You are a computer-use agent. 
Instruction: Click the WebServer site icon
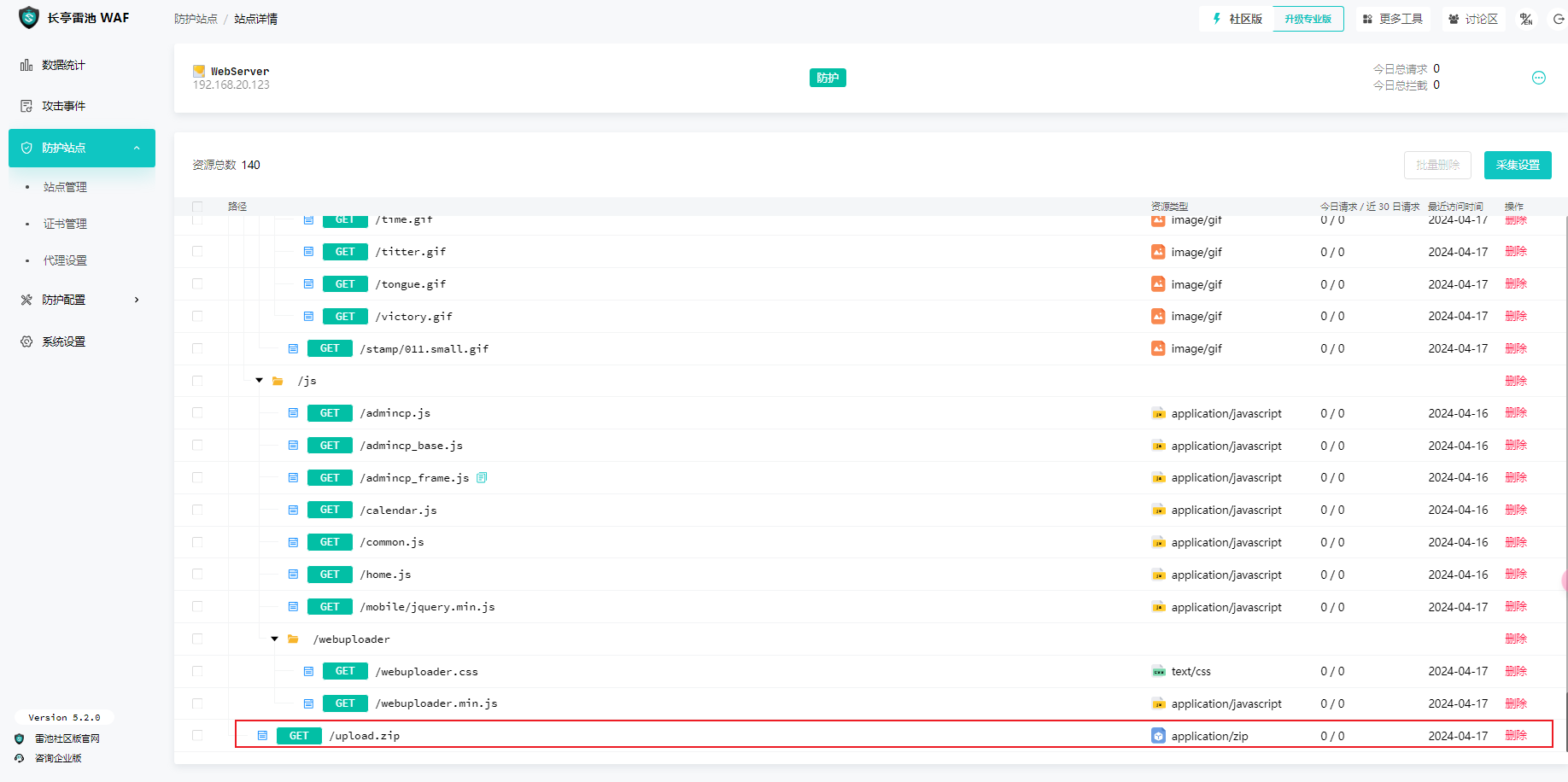point(199,71)
